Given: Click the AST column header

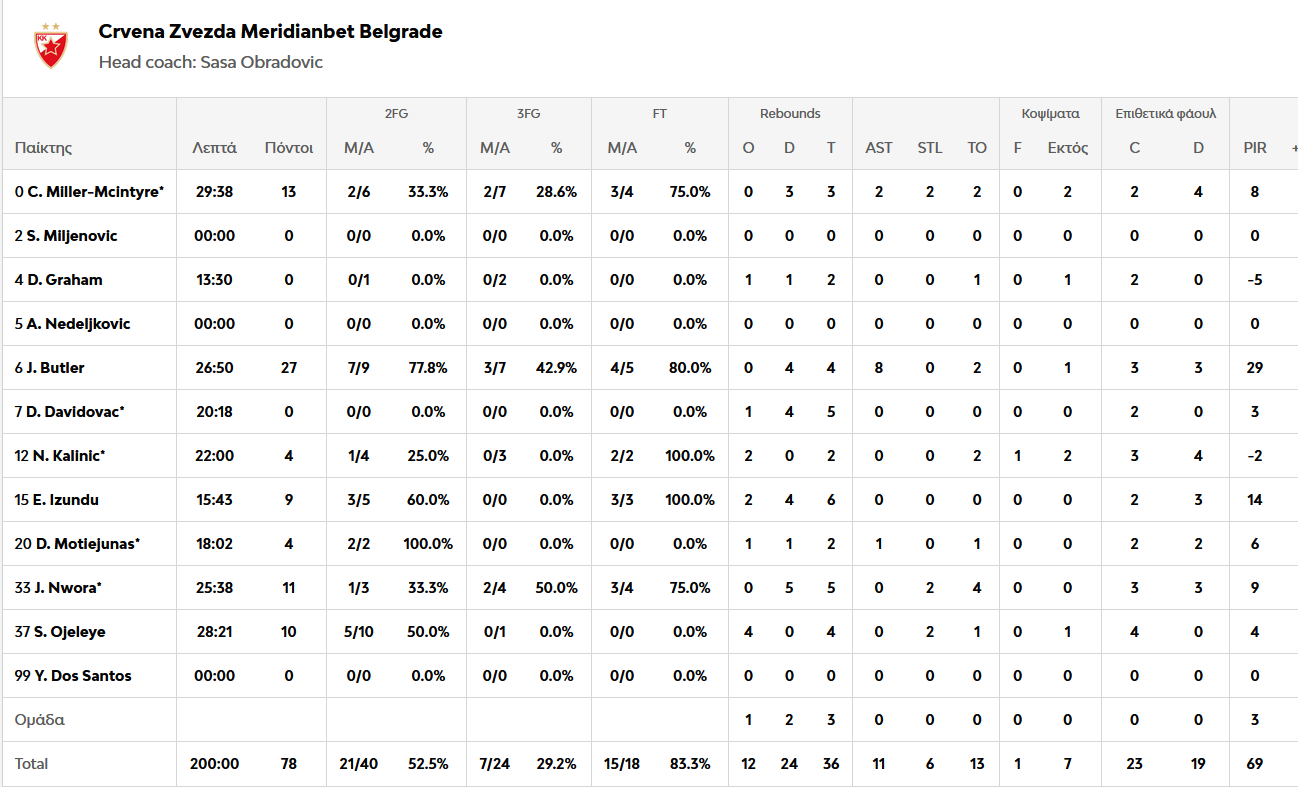Looking at the screenshot, I should 879,148.
